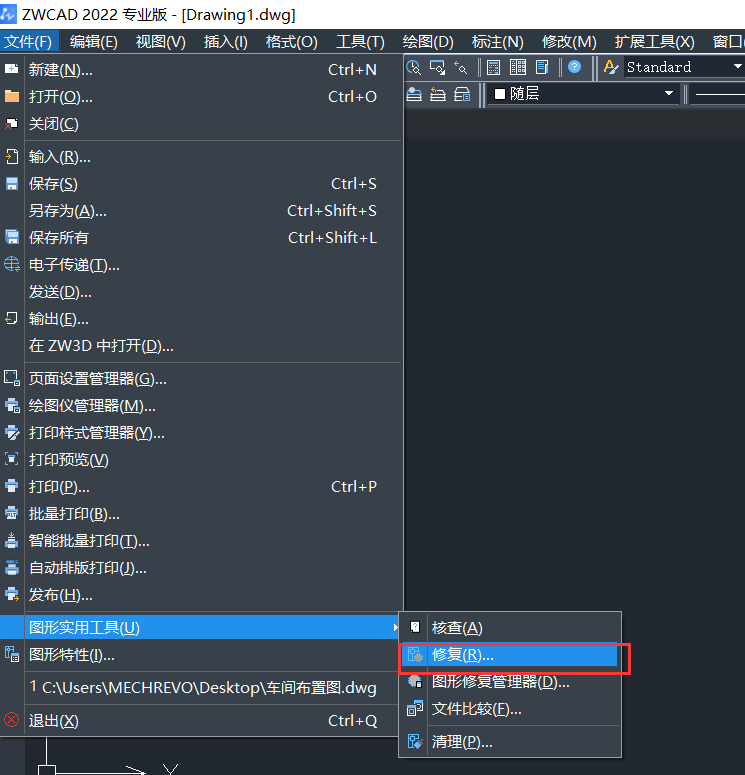Open the linetype dropdown with line preview
745x775 pixels.
pos(718,93)
